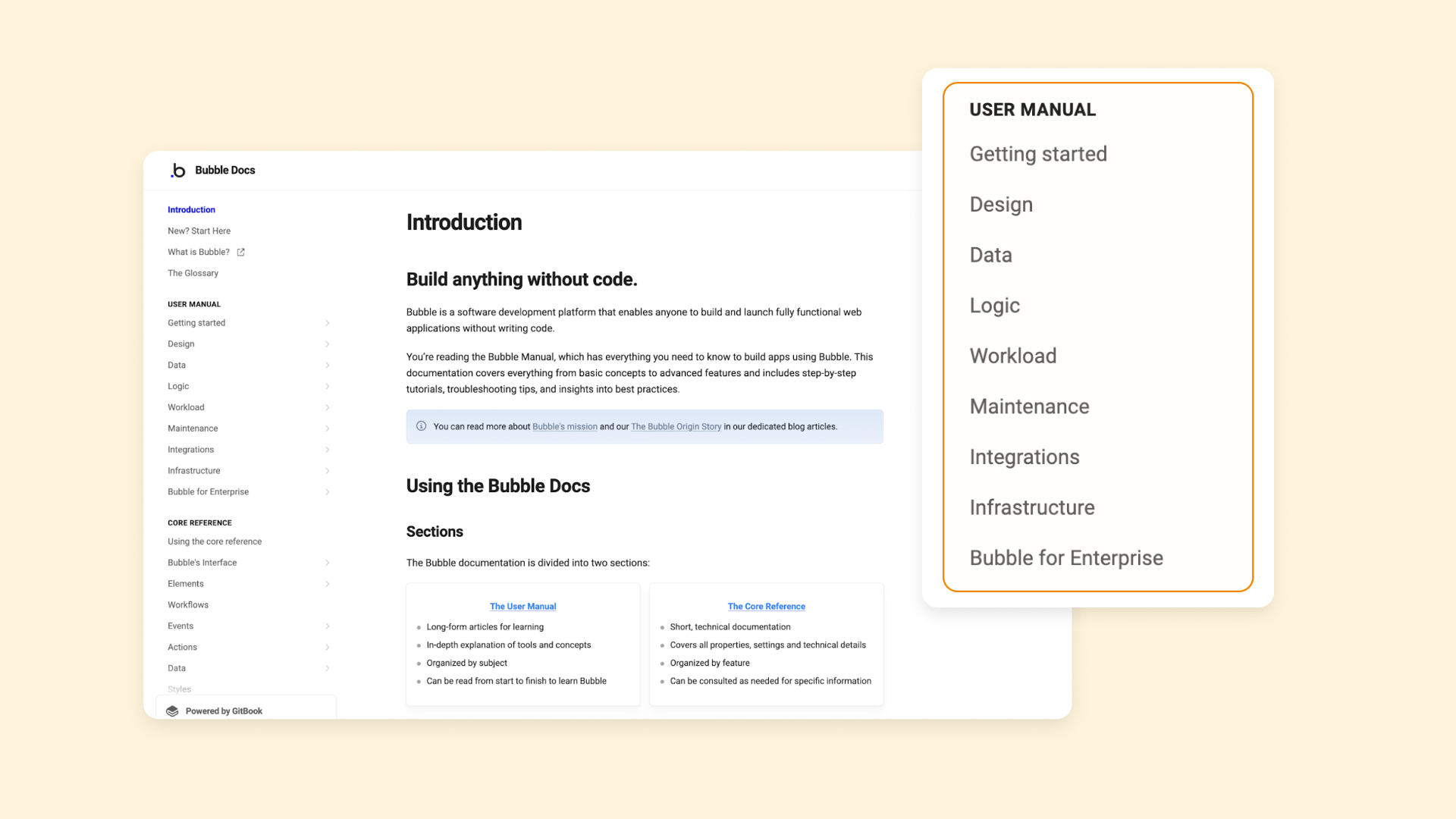Click Workload in the highlighted User Manual panel
Viewport: 1456px width, 819px height.
[x=1012, y=355]
